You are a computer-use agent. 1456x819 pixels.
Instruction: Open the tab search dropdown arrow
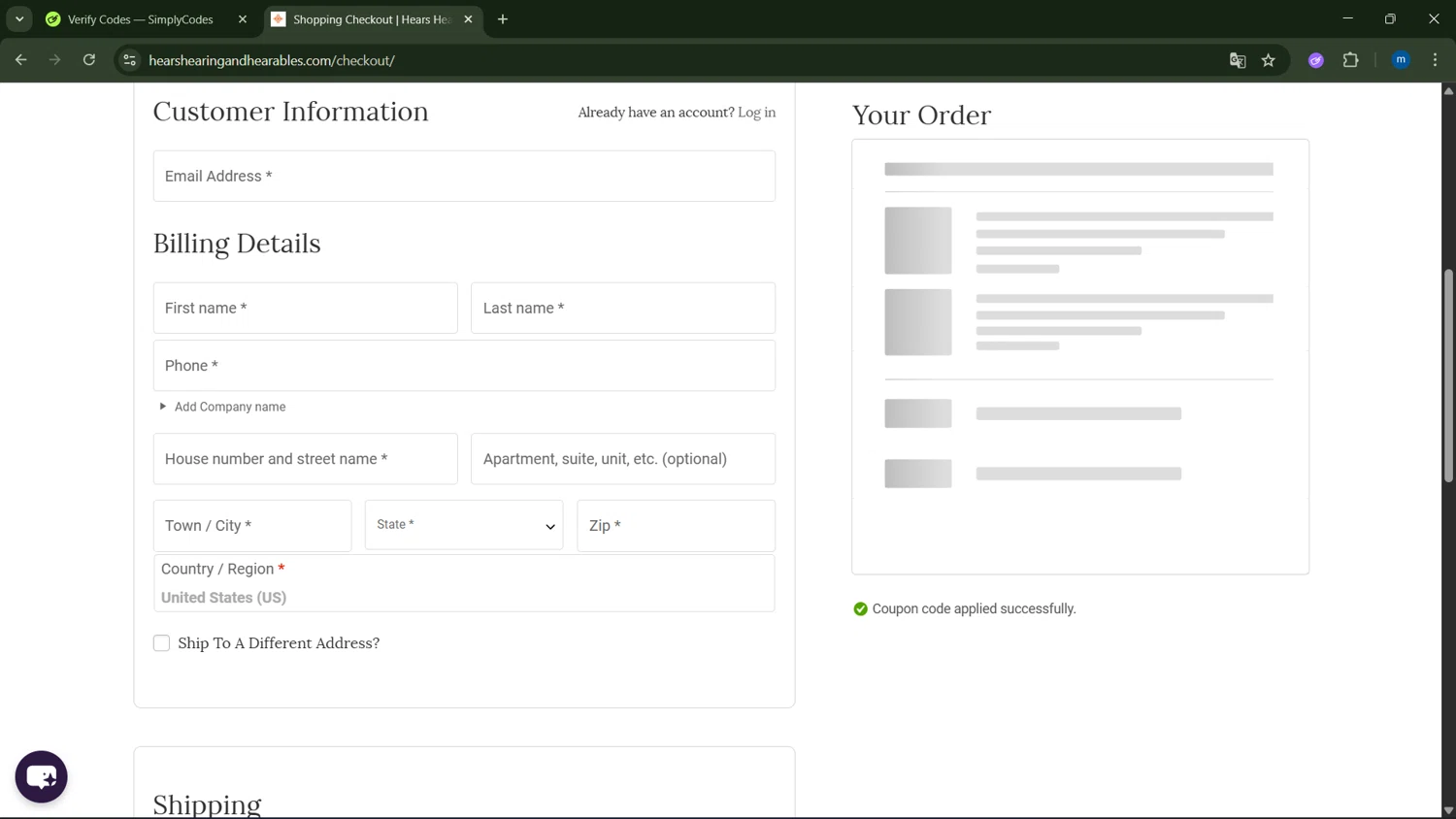point(19,19)
